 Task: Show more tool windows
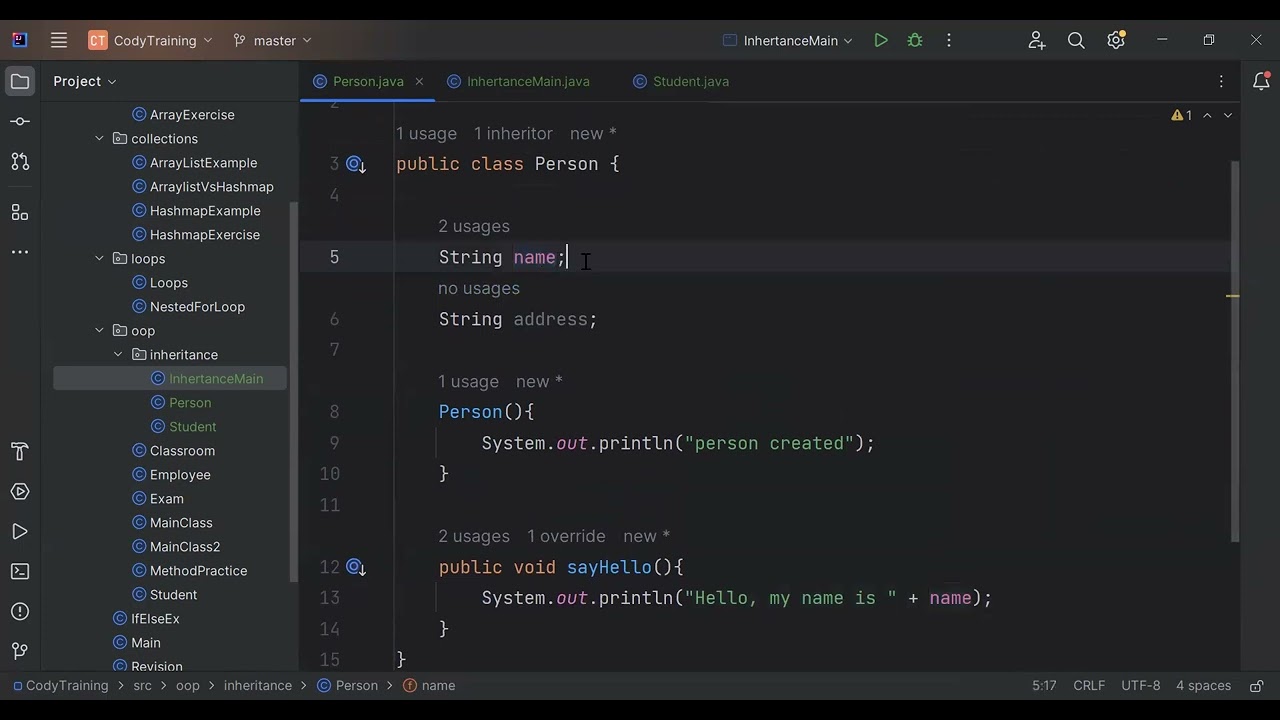click(x=20, y=252)
